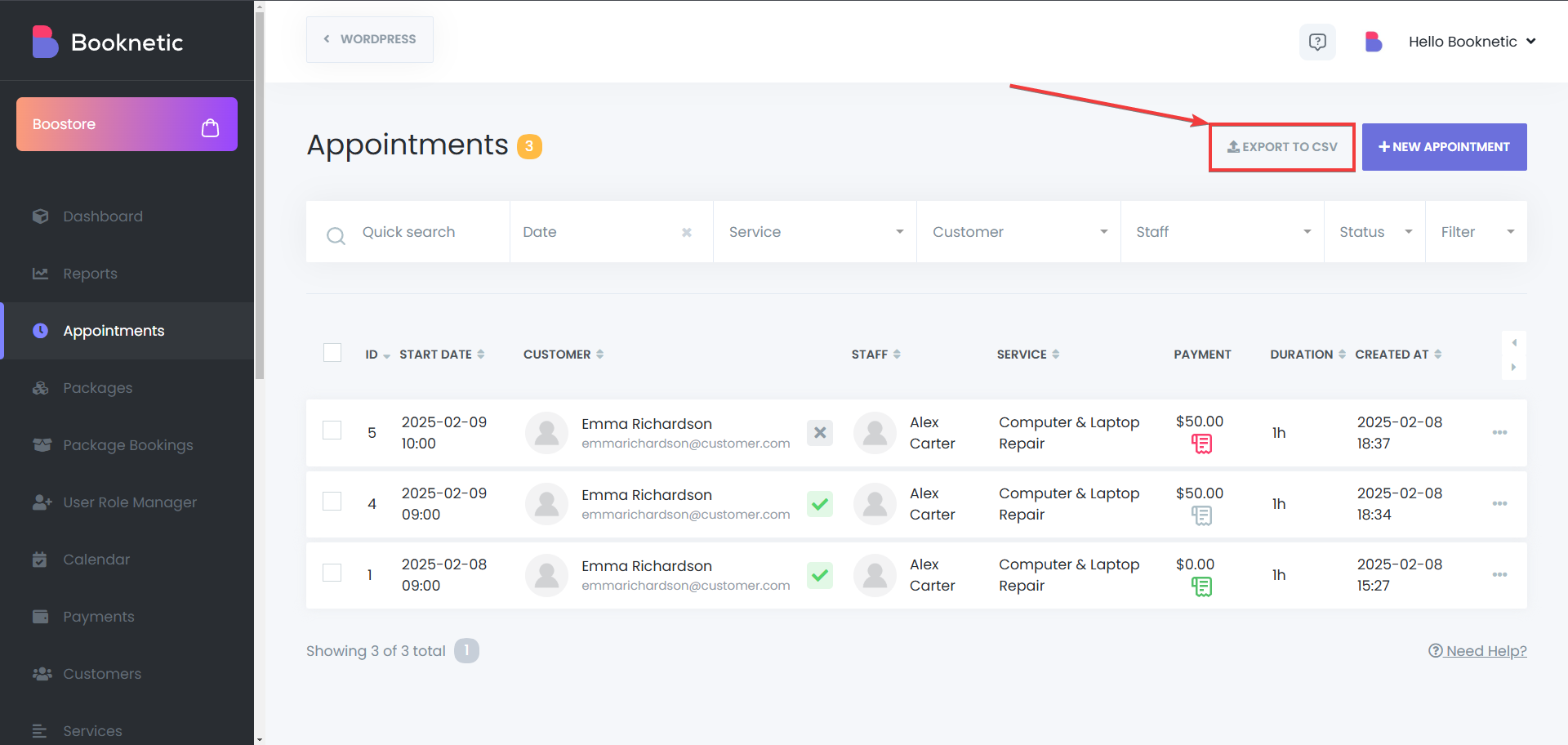Open gray payment invoice icon for appointment 4

click(1201, 515)
